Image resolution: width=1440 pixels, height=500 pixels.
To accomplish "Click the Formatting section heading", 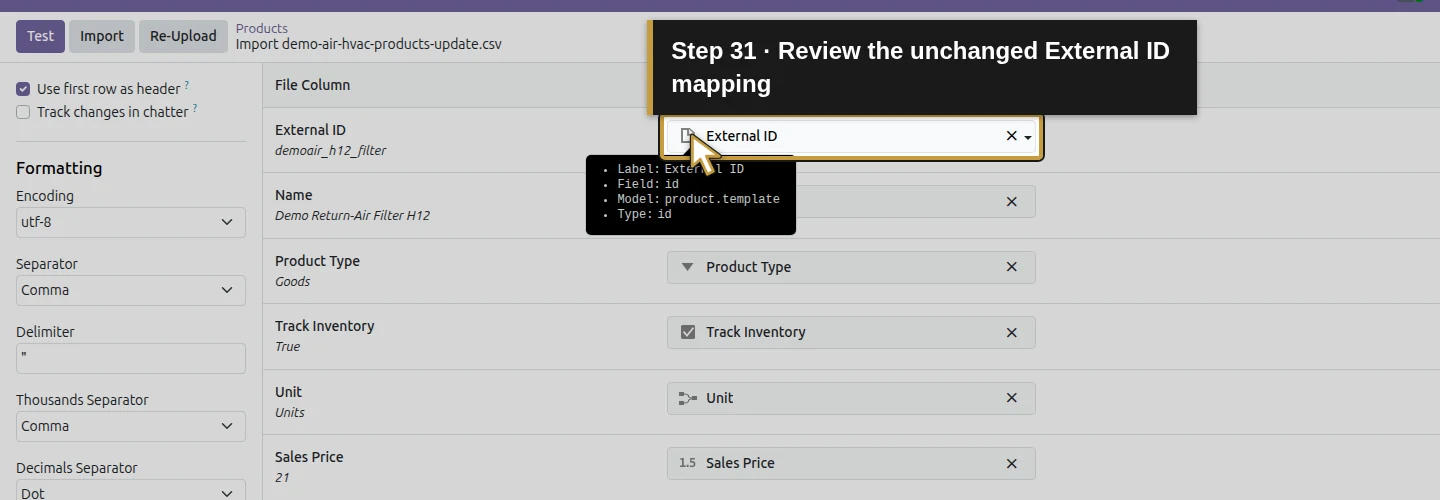I will click(59, 168).
